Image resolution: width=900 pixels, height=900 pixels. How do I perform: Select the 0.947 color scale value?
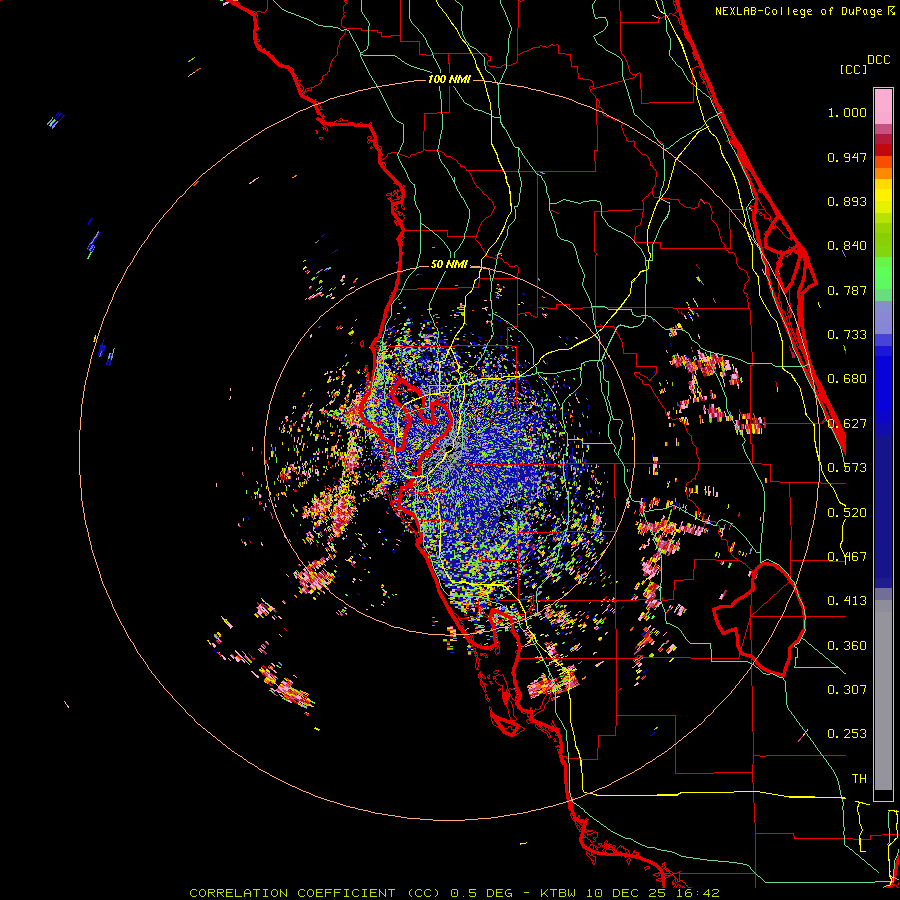tap(847, 157)
